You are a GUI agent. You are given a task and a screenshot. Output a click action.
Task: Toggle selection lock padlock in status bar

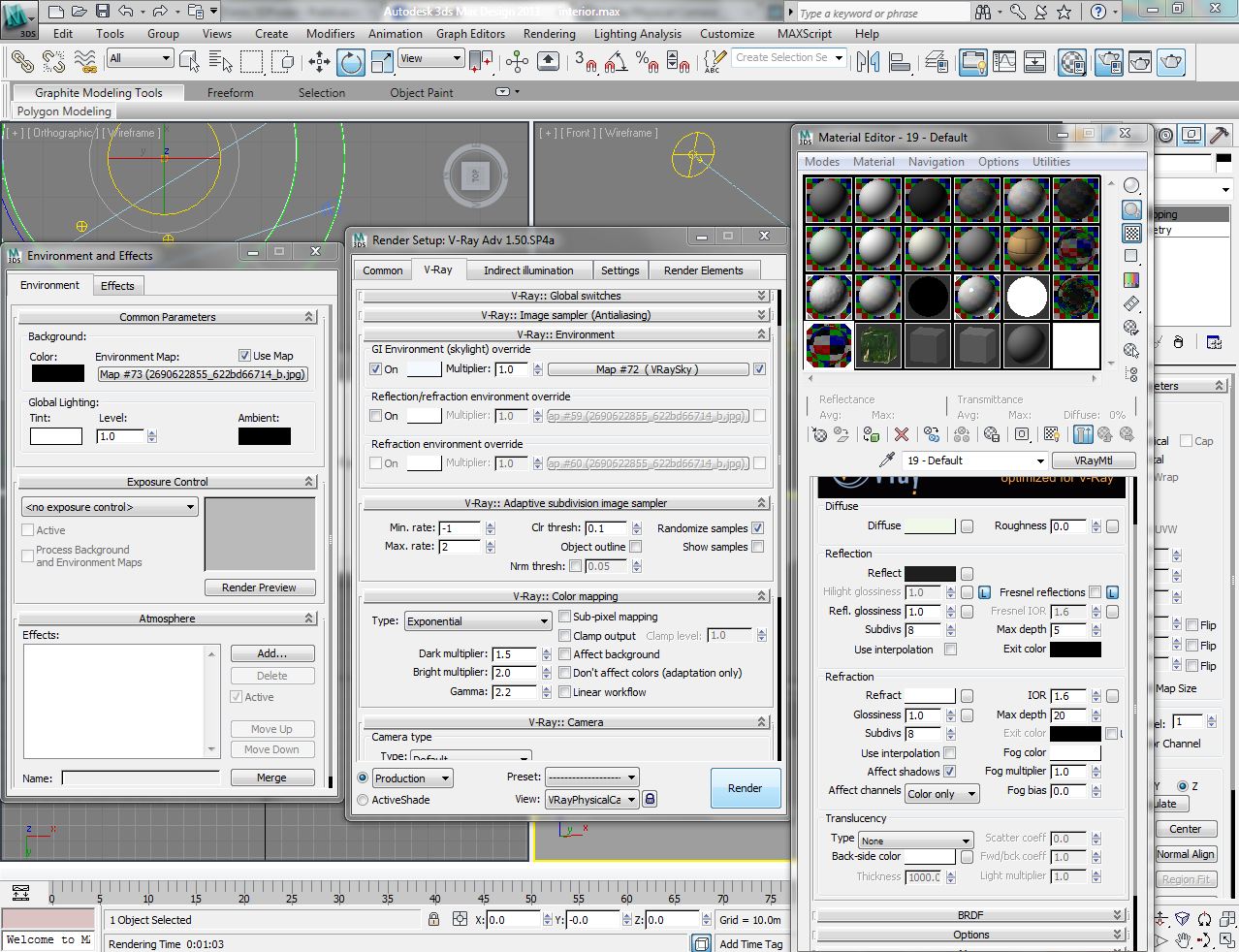pyautogui.click(x=433, y=919)
